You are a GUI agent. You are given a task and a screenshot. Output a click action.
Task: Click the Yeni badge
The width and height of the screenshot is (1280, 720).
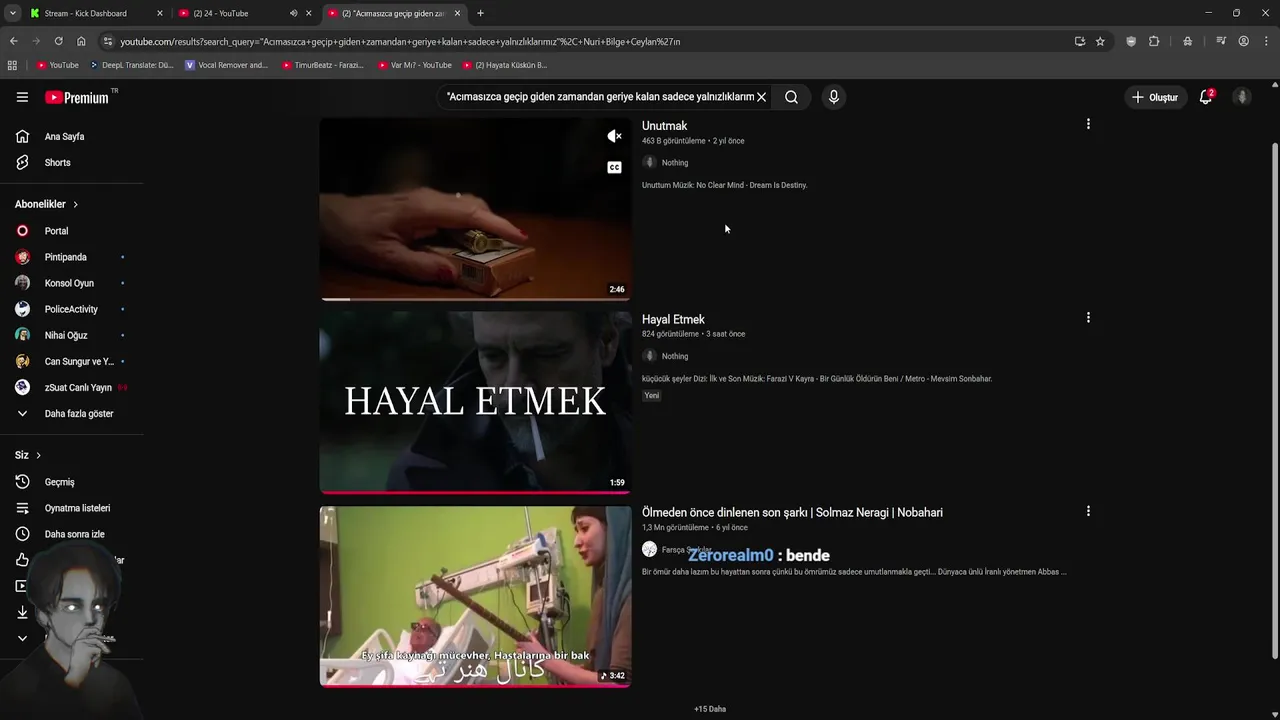652,395
